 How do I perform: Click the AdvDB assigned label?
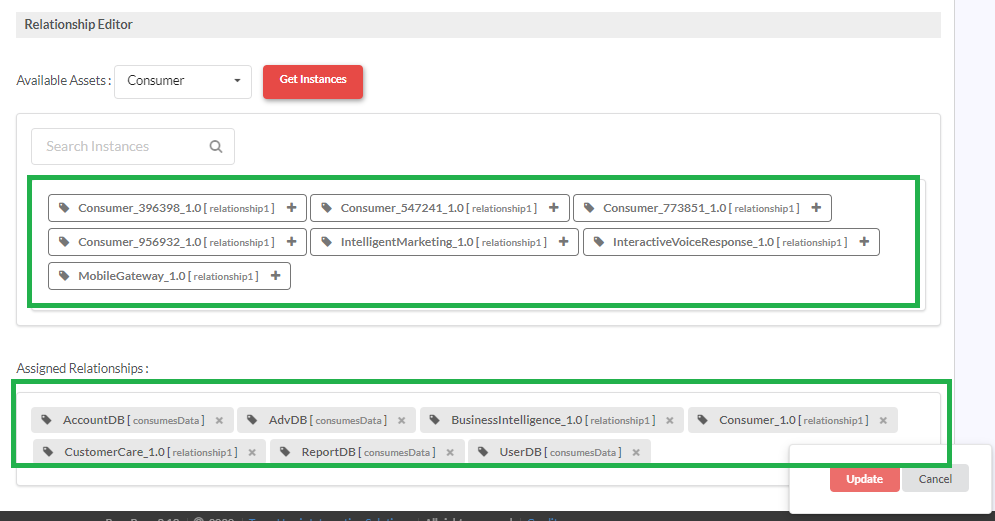point(288,420)
